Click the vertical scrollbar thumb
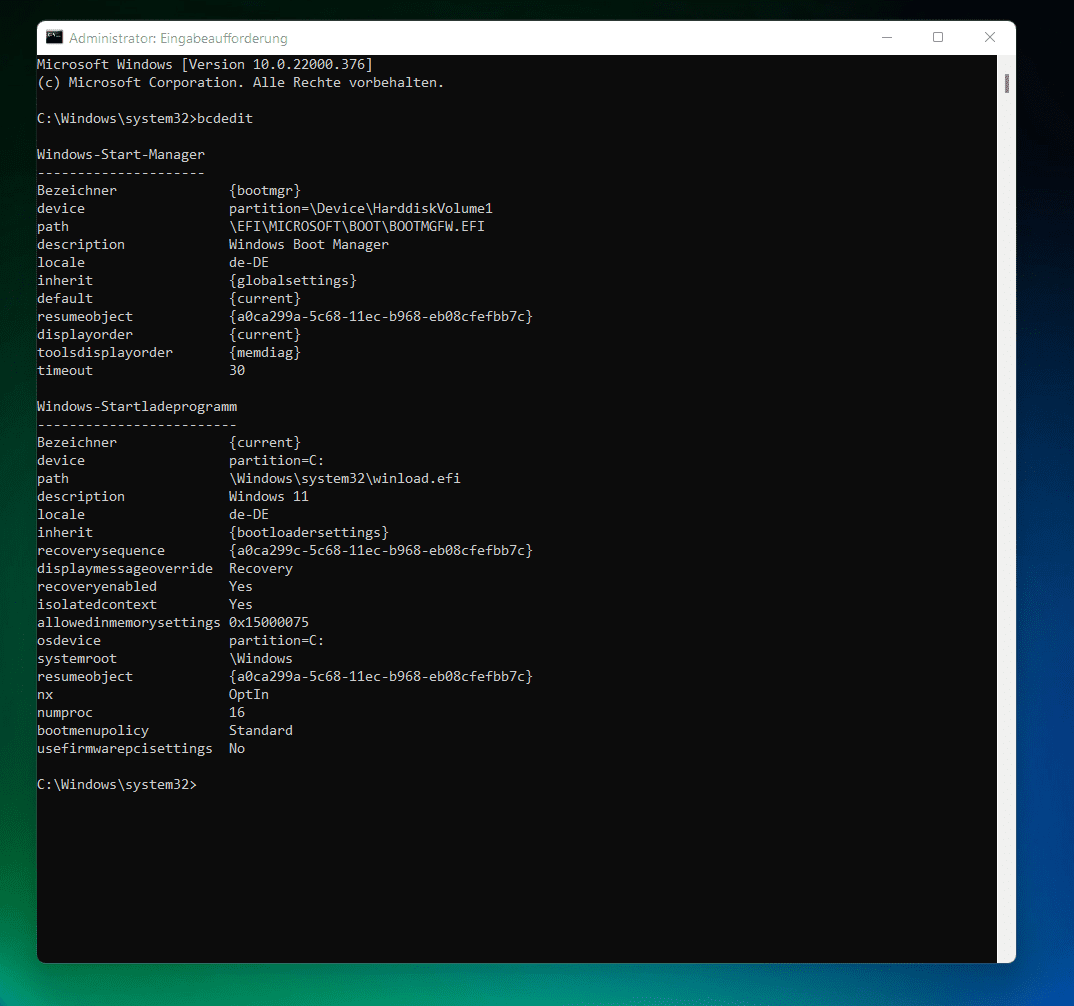The image size is (1074, 1006). pos(1006,84)
